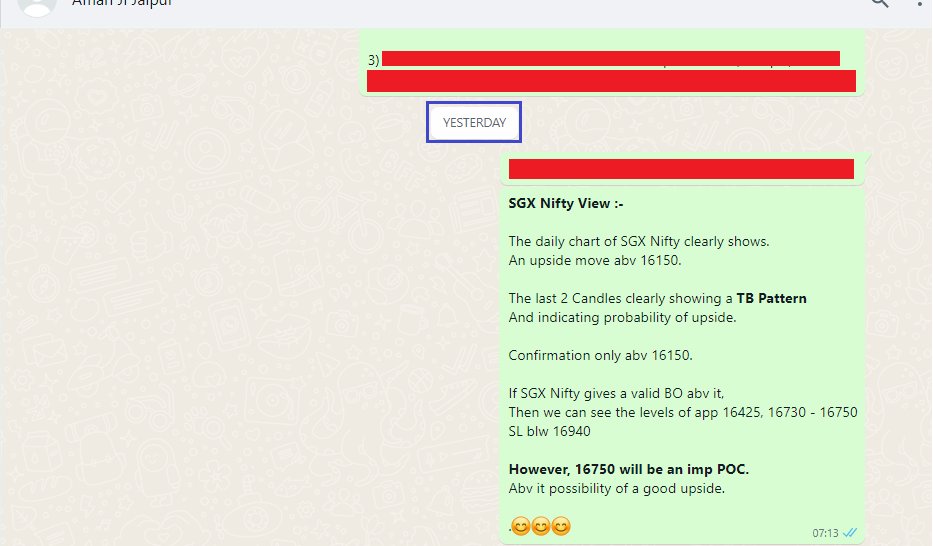
Task: Click the bold 'TB Pattern' text
Action: [x=772, y=299]
